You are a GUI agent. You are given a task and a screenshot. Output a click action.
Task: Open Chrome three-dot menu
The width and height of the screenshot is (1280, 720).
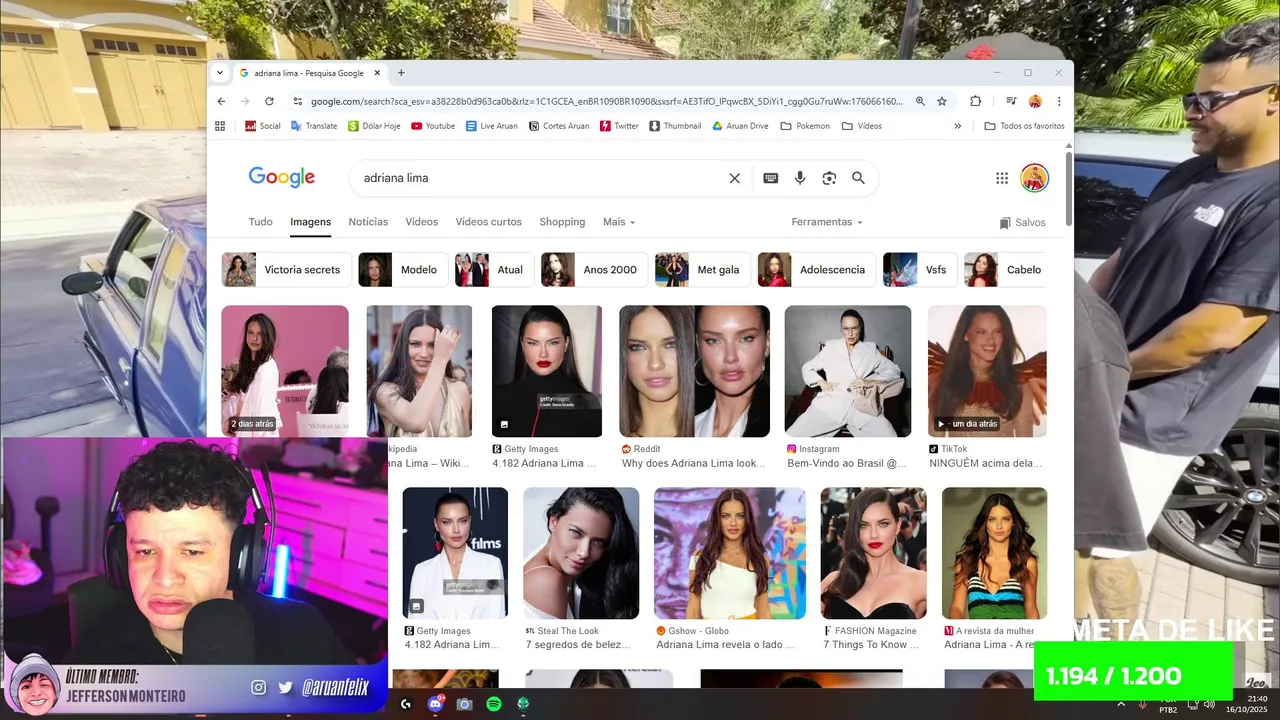(1059, 101)
